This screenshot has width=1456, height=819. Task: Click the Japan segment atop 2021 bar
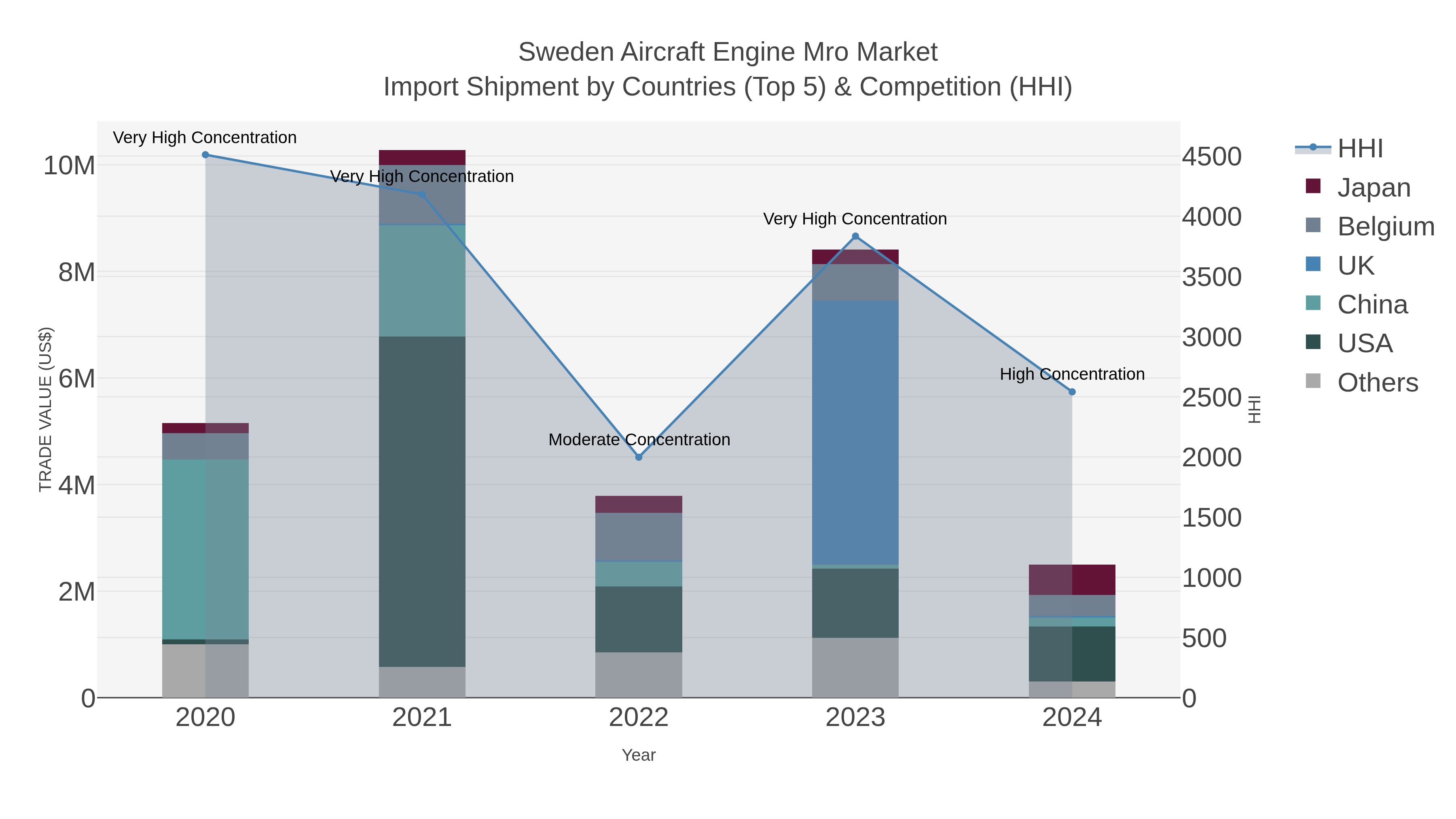click(422, 158)
